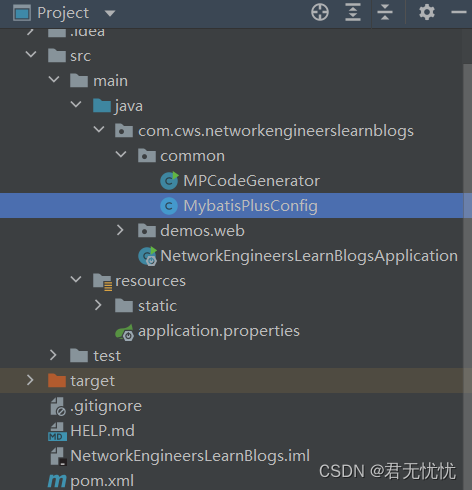Click the common package folder icon
472x490 pixels.
[x=147, y=155]
